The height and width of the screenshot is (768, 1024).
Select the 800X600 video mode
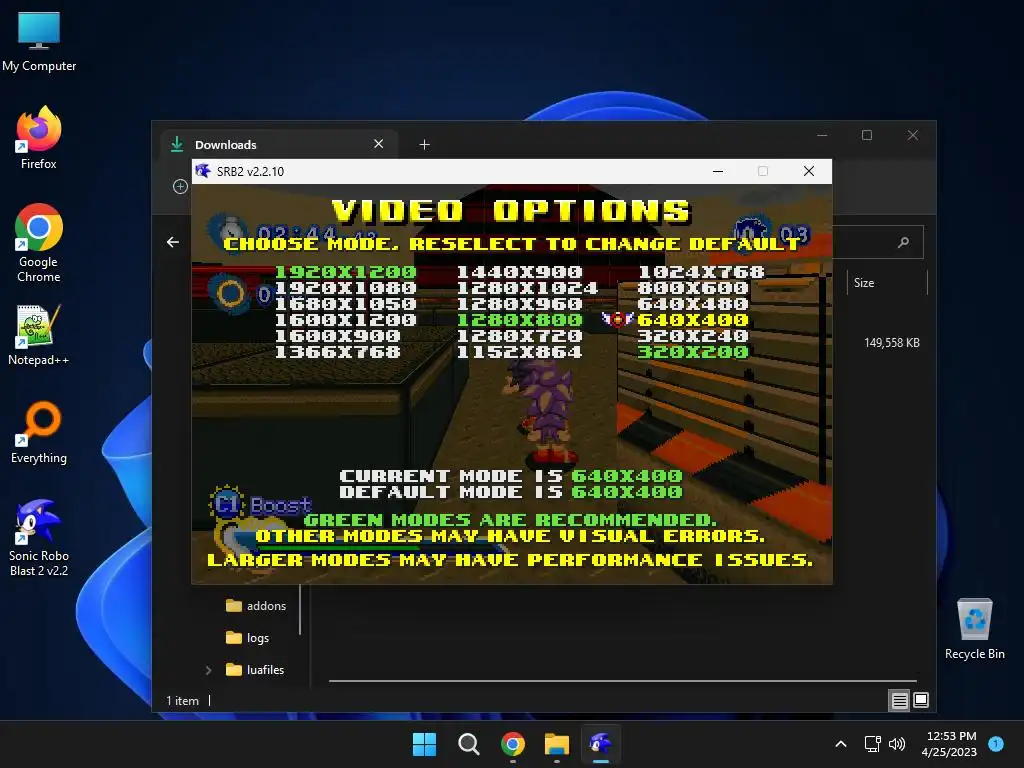[x=693, y=288]
